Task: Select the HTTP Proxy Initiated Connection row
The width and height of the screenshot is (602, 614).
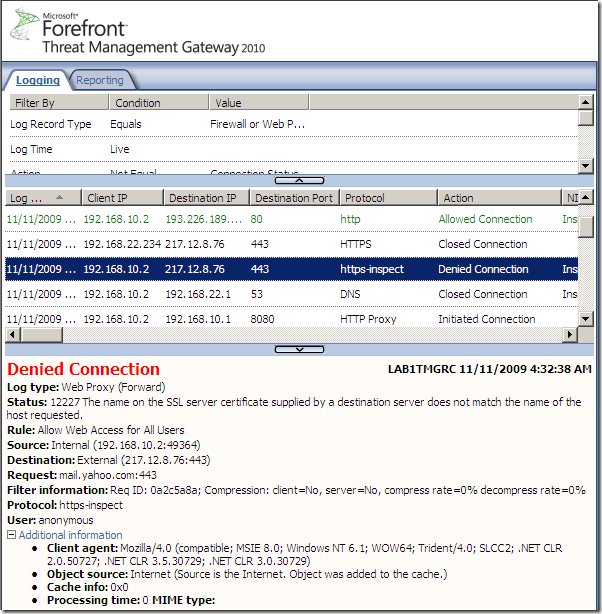Action: point(291,319)
